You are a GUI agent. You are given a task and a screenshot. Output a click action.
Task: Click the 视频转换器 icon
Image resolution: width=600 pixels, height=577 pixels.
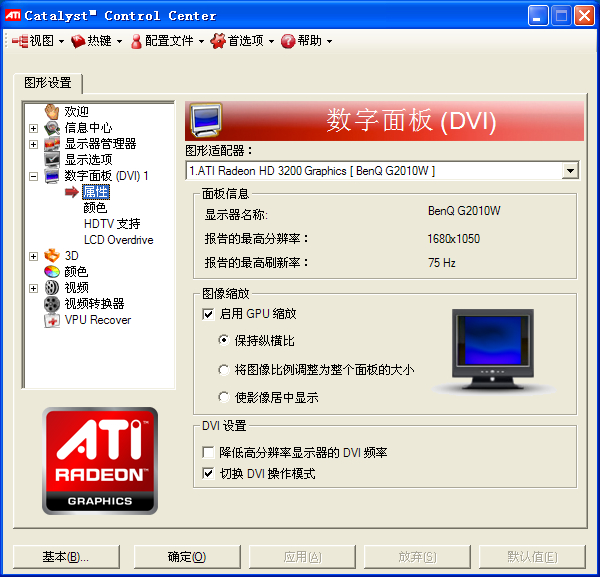(x=52, y=304)
